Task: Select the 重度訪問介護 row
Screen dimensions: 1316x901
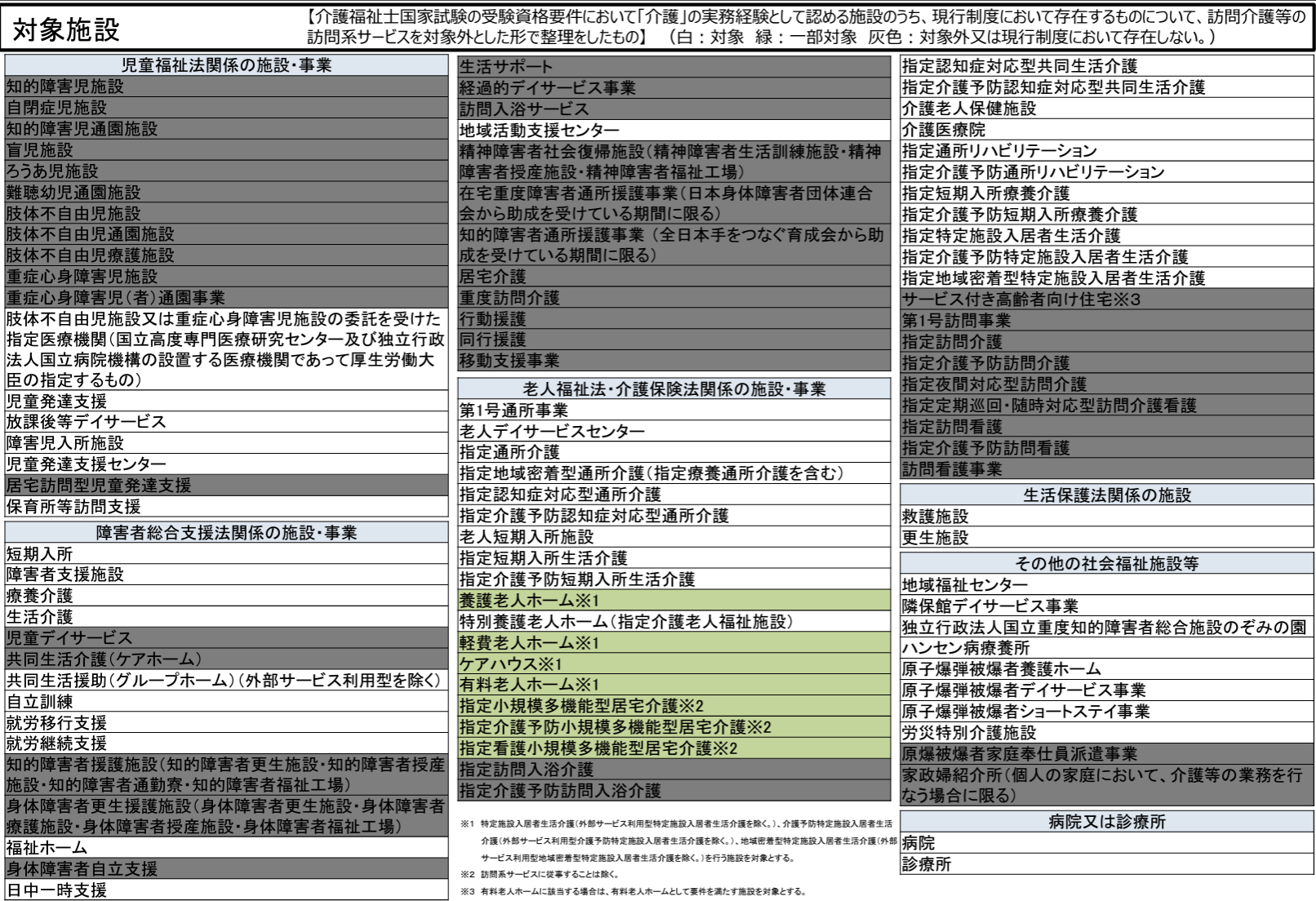Action: tap(674, 298)
